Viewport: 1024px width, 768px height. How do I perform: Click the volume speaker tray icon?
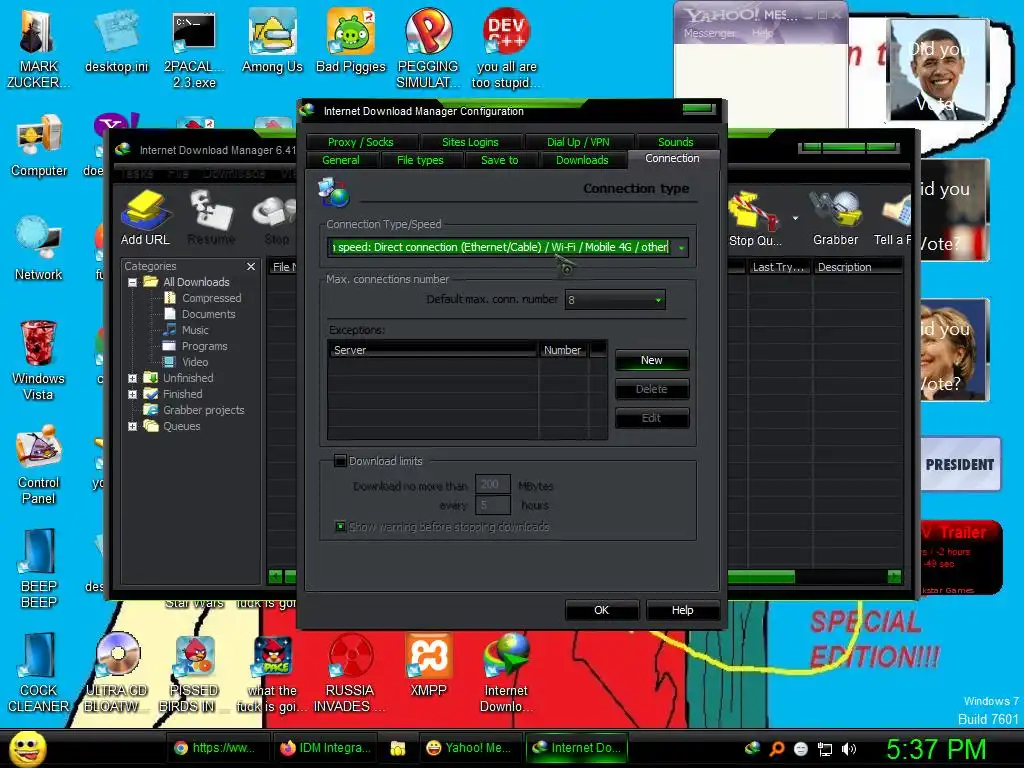click(848, 748)
